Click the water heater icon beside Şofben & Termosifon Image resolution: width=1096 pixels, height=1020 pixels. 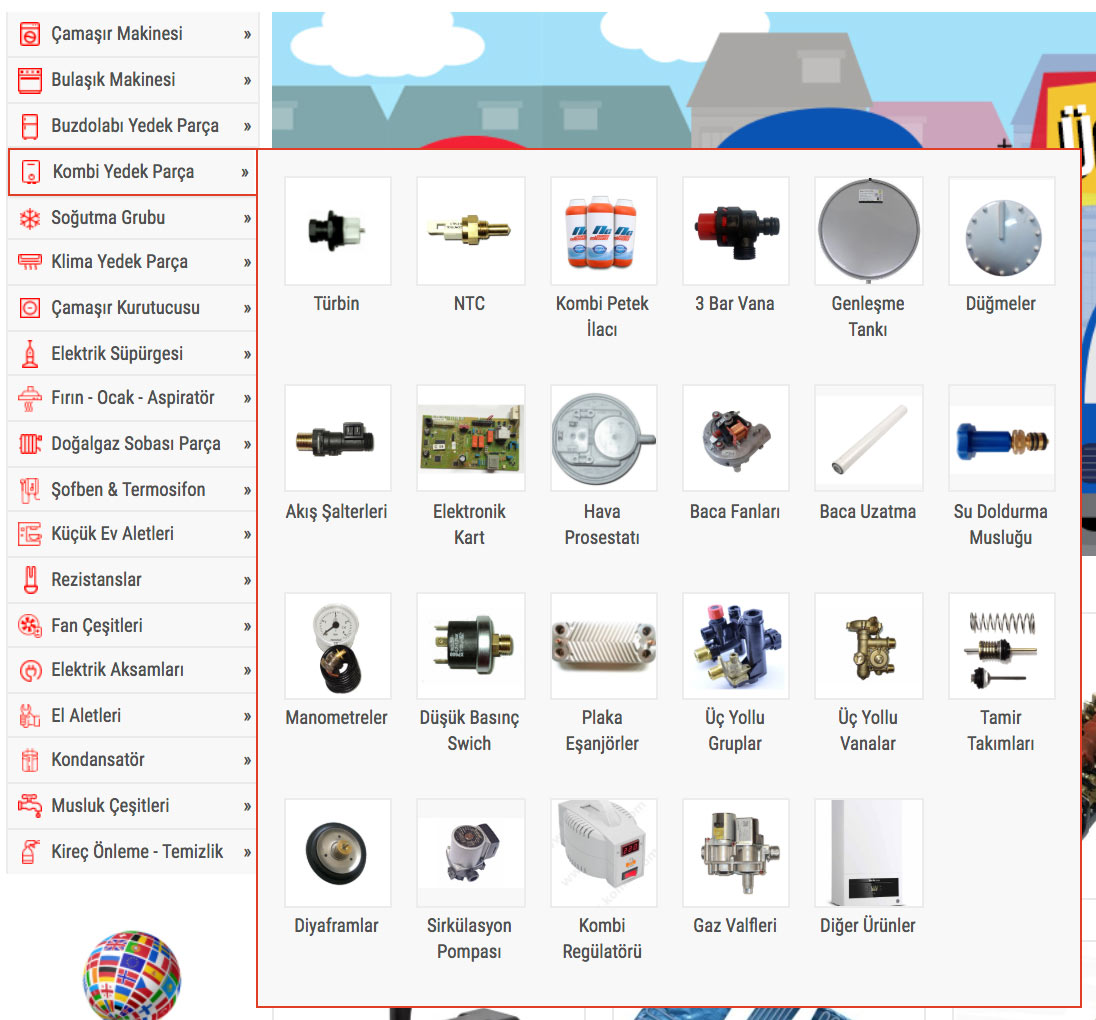pos(29,490)
